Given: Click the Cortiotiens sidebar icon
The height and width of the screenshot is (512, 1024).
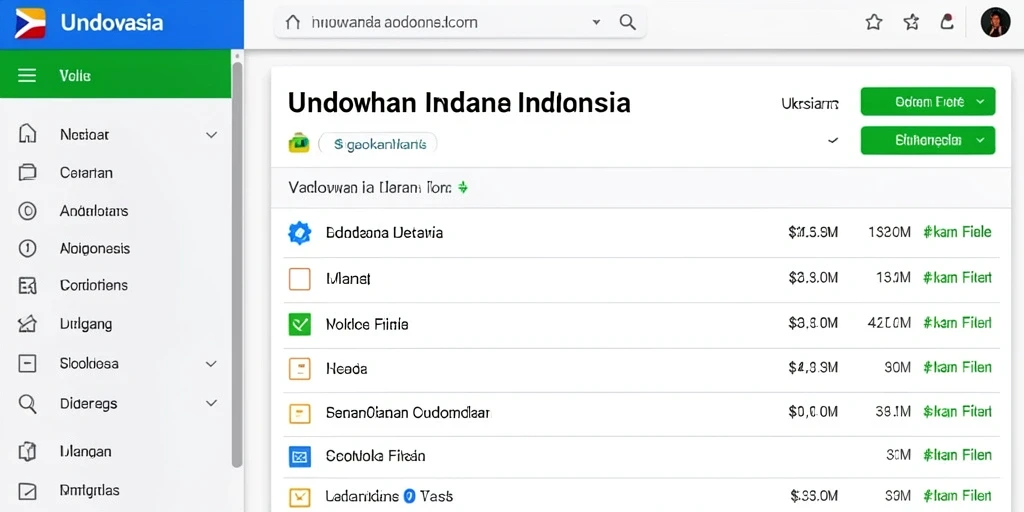Looking at the screenshot, I should 27,285.
